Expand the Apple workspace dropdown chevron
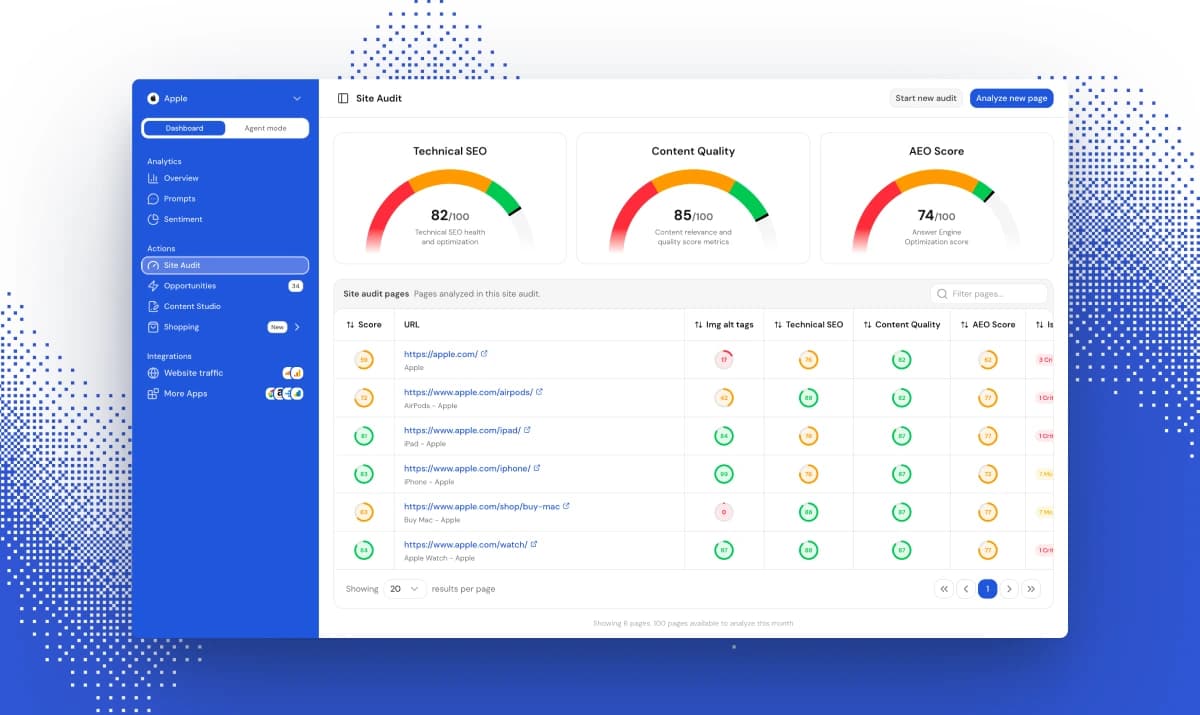 (297, 98)
